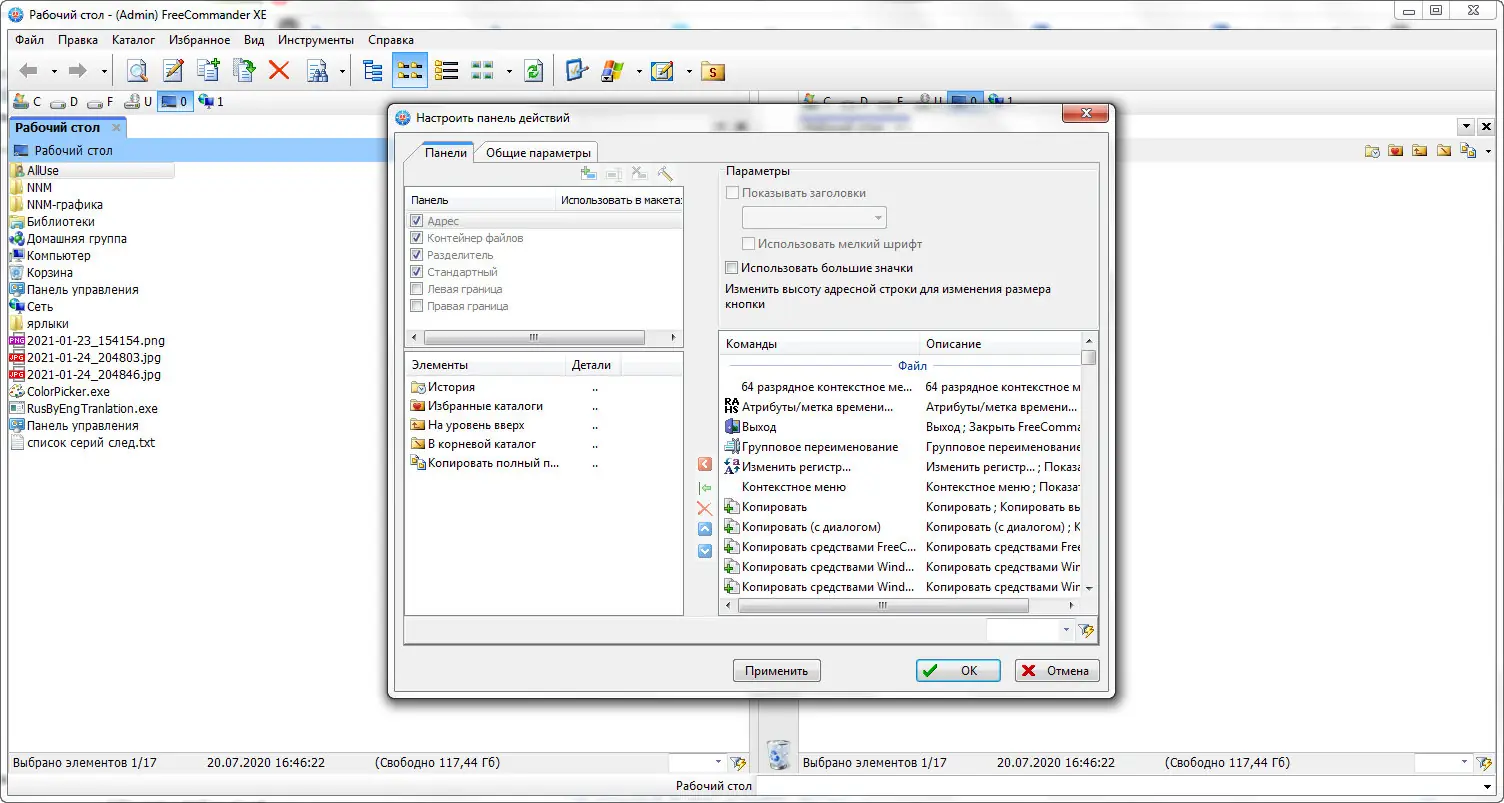Click the add panel icon above panel list

tap(588, 174)
